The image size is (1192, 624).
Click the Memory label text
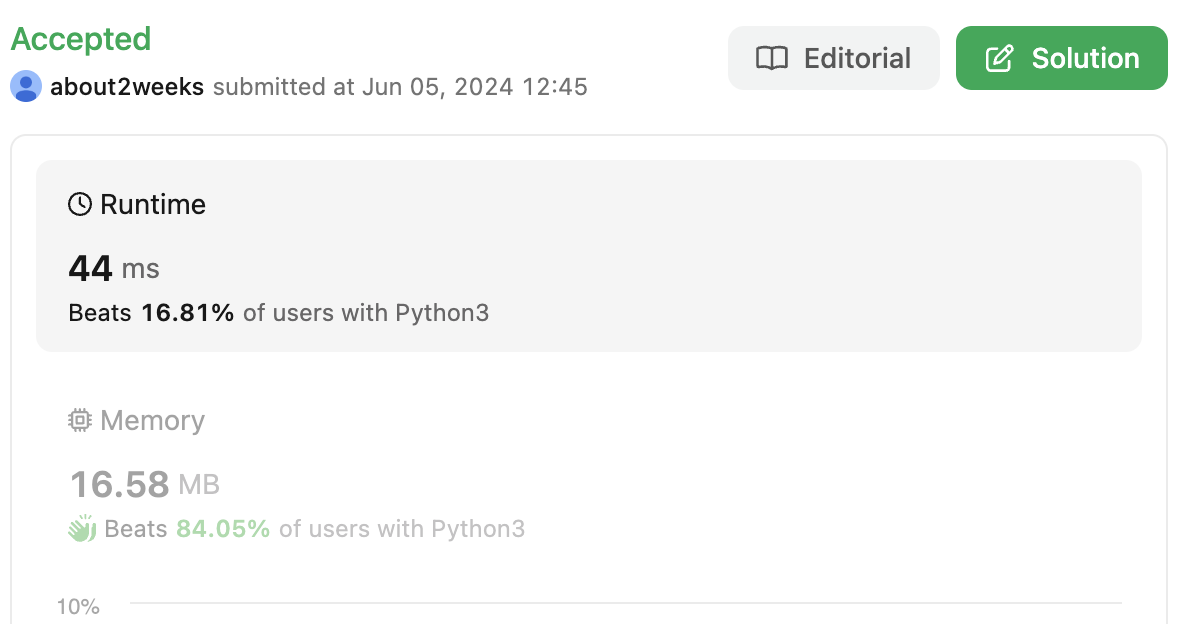pyautogui.click(x=153, y=420)
